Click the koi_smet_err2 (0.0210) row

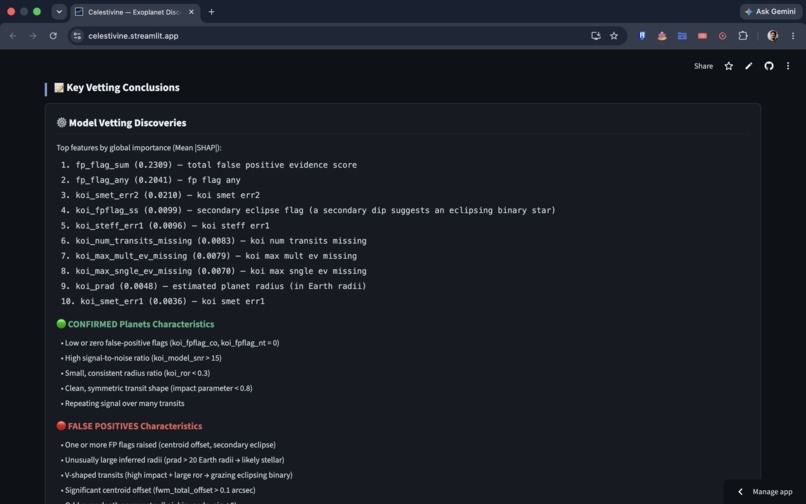point(160,195)
